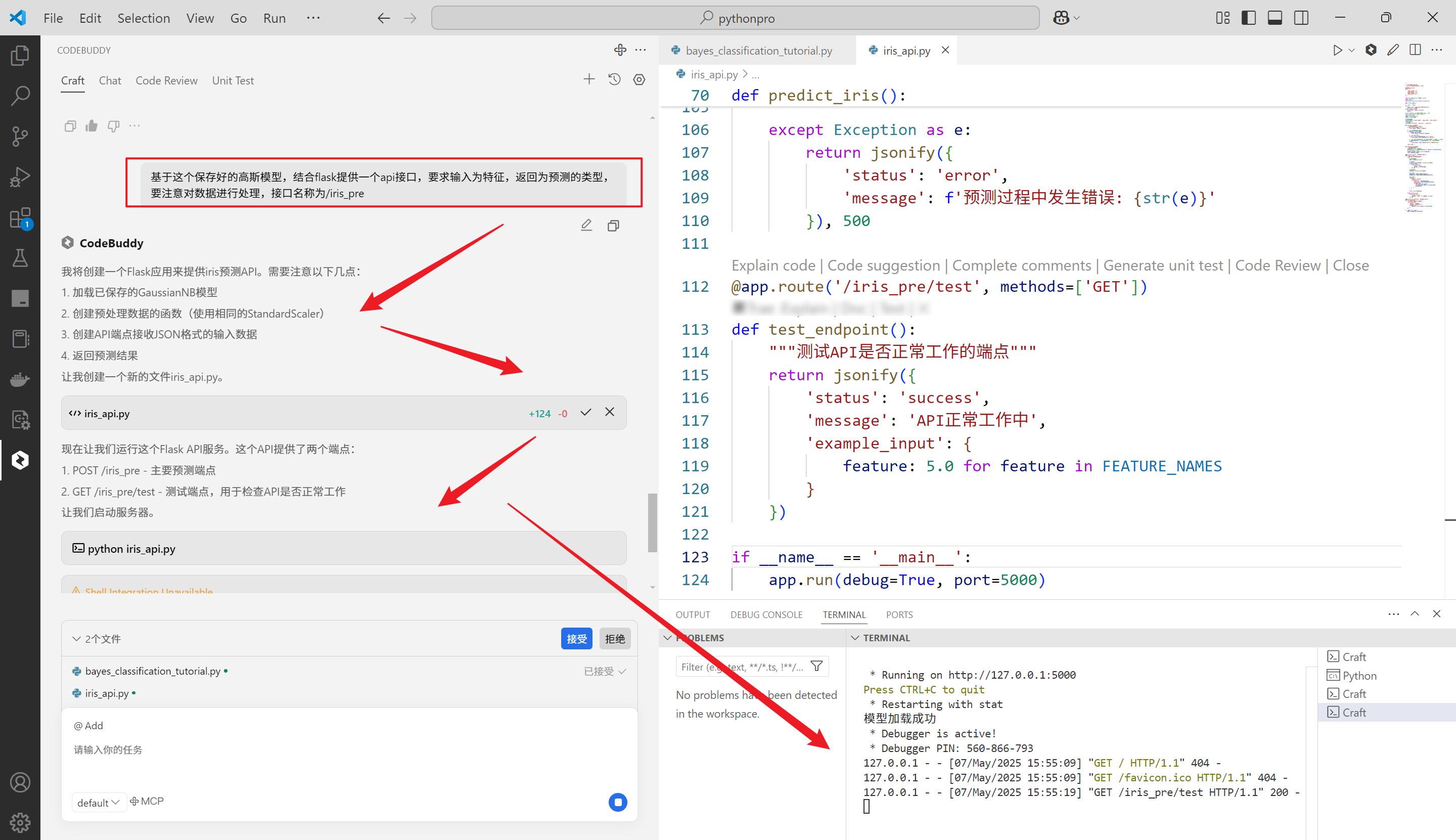
Task: Switch to the OUTPUT panel tab
Action: click(693, 614)
